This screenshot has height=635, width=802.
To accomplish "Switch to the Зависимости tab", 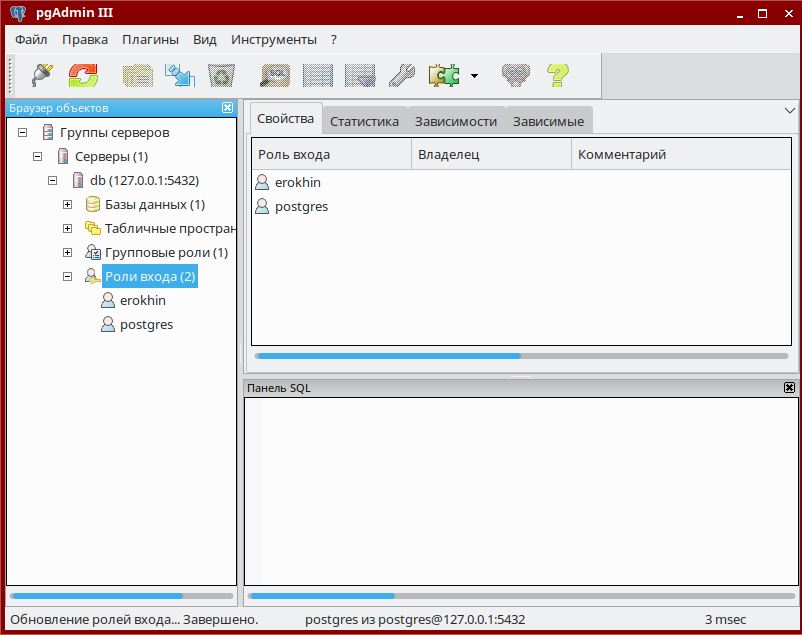I will click(456, 121).
